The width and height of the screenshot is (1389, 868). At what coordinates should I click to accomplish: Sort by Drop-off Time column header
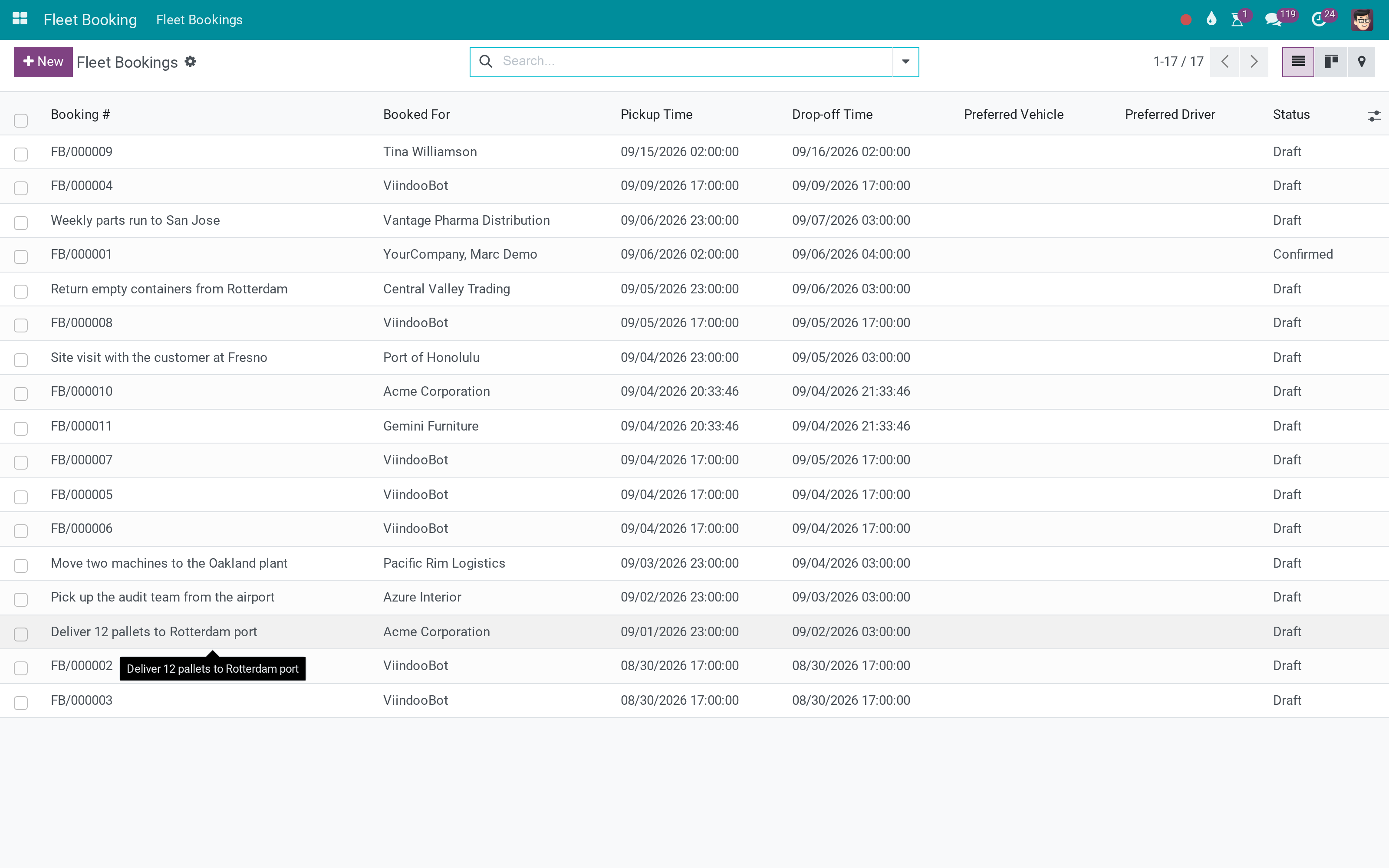pyautogui.click(x=832, y=114)
